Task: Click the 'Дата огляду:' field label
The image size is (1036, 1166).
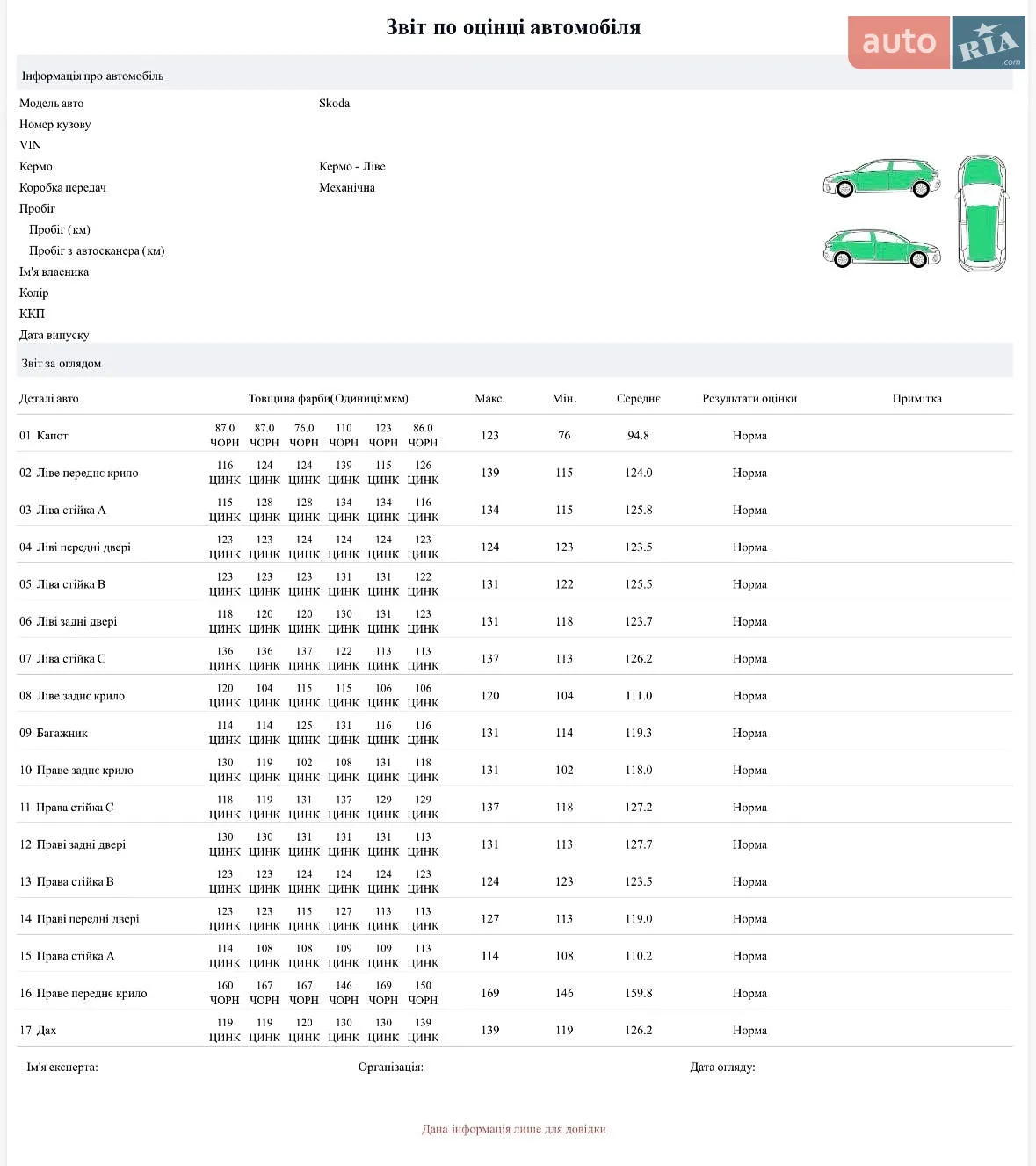Action: (x=722, y=1067)
